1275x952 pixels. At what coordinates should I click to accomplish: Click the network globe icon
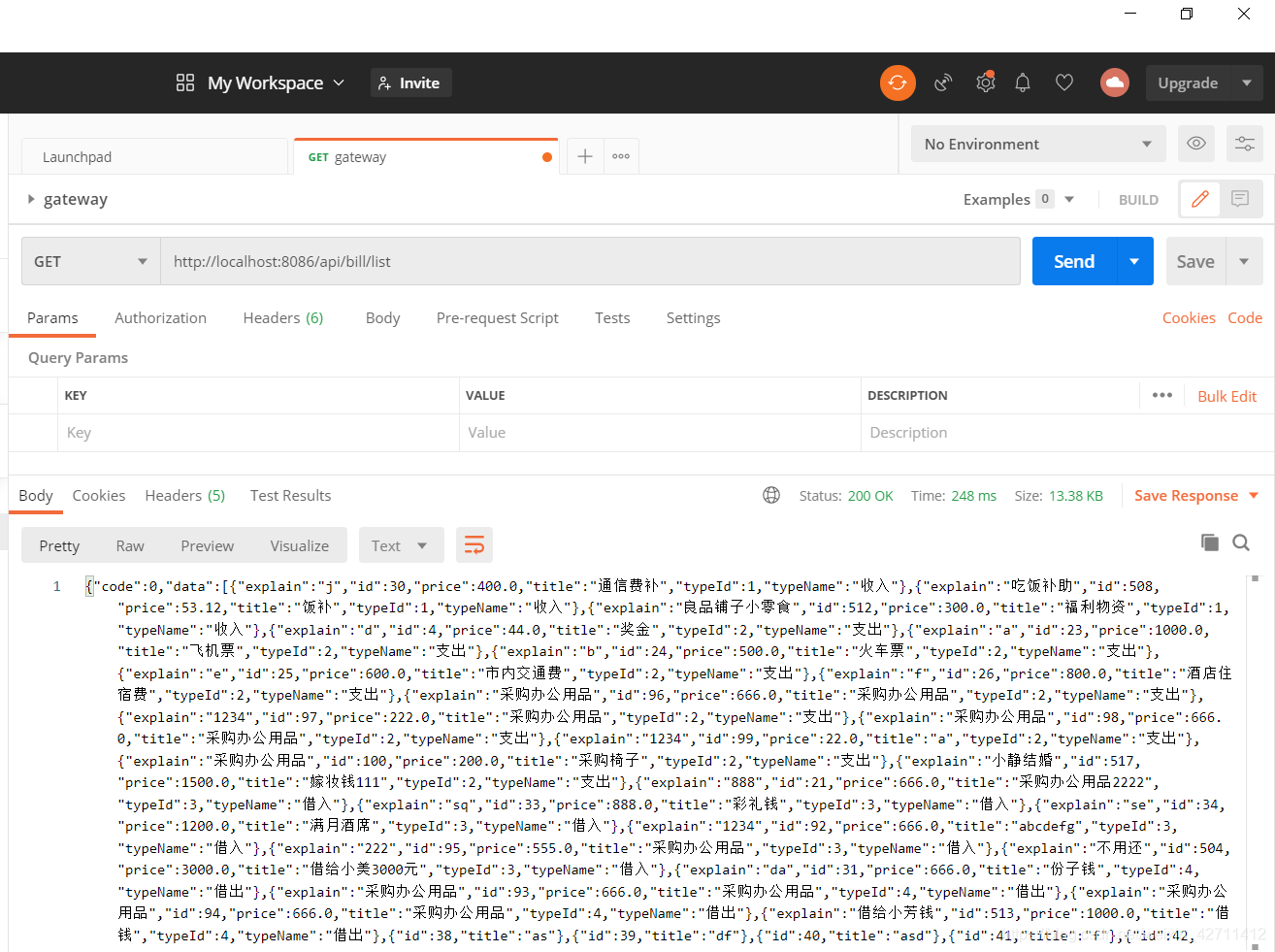[771, 495]
